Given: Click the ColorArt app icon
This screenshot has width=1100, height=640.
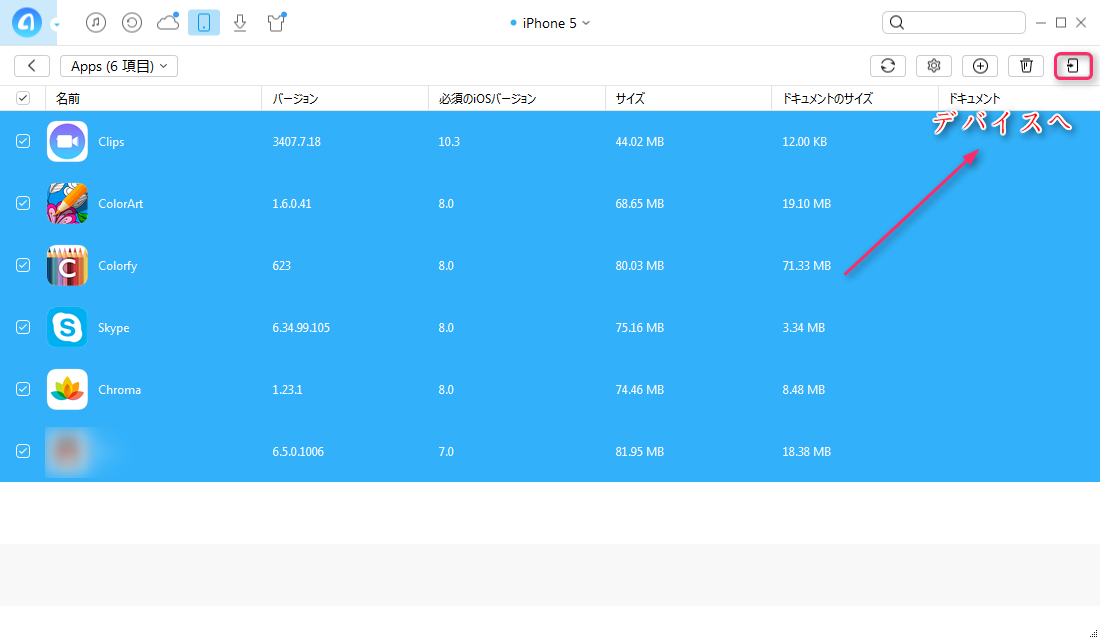Looking at the screenshot, I should [67, 204].
